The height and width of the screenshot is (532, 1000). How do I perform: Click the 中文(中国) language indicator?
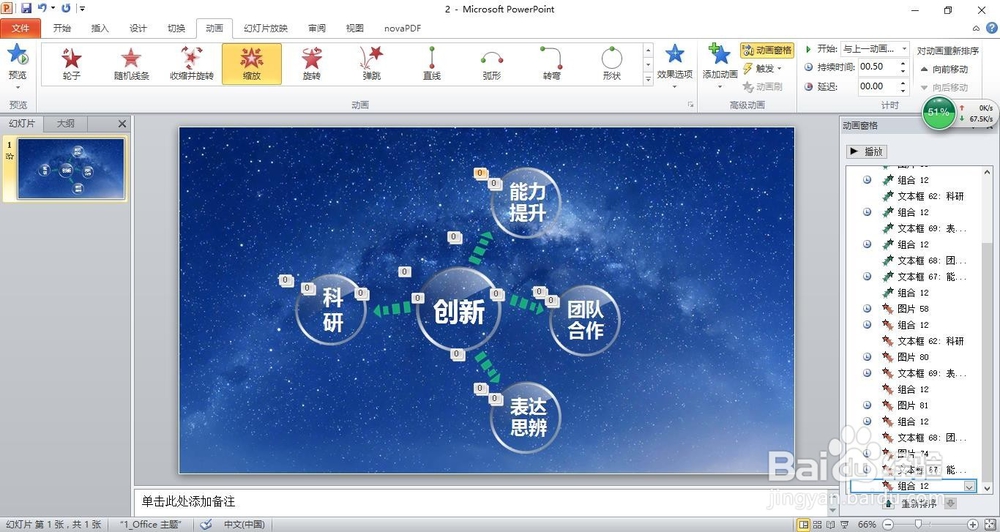[244, 524]
